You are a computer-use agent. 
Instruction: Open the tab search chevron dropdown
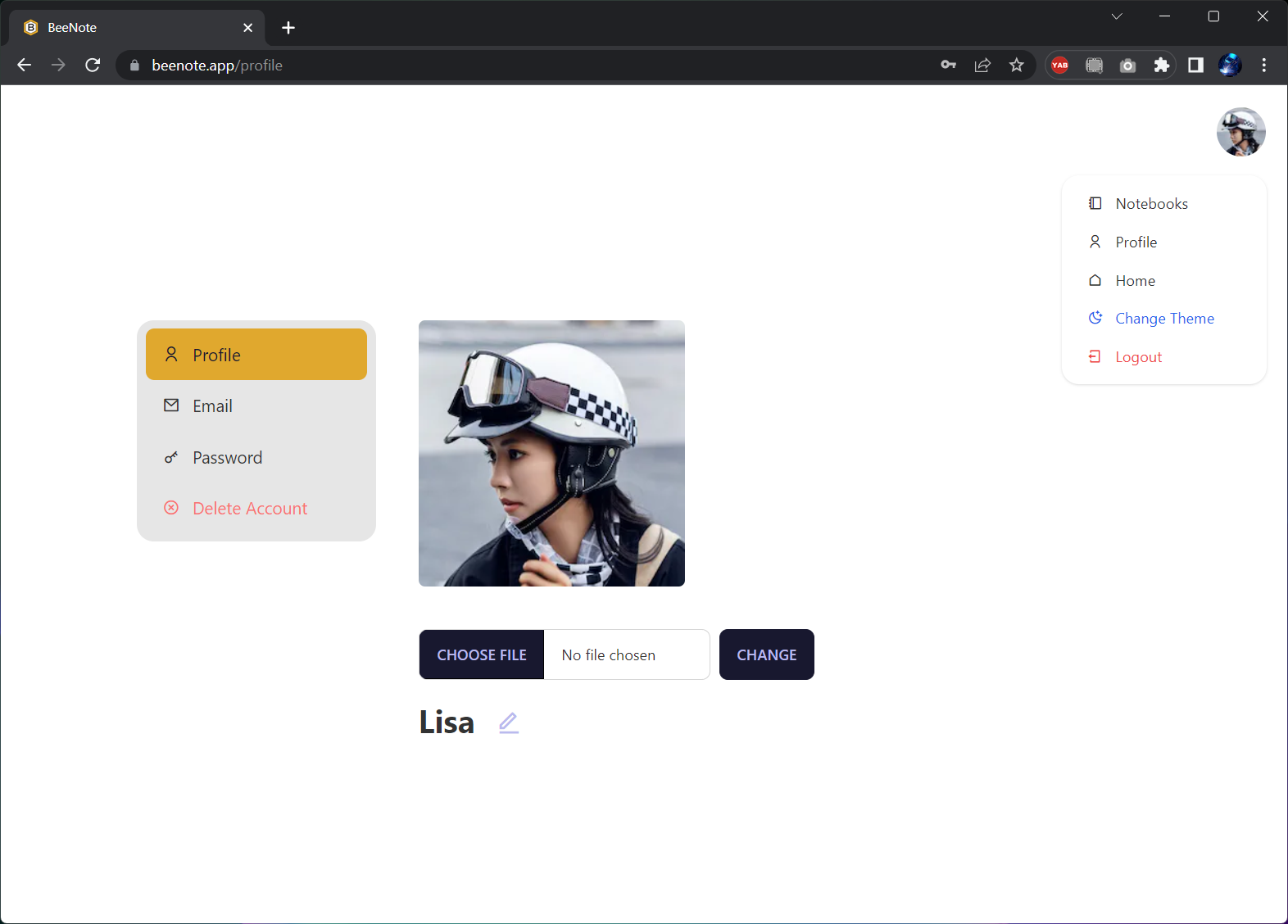[x=1117, y=16]
